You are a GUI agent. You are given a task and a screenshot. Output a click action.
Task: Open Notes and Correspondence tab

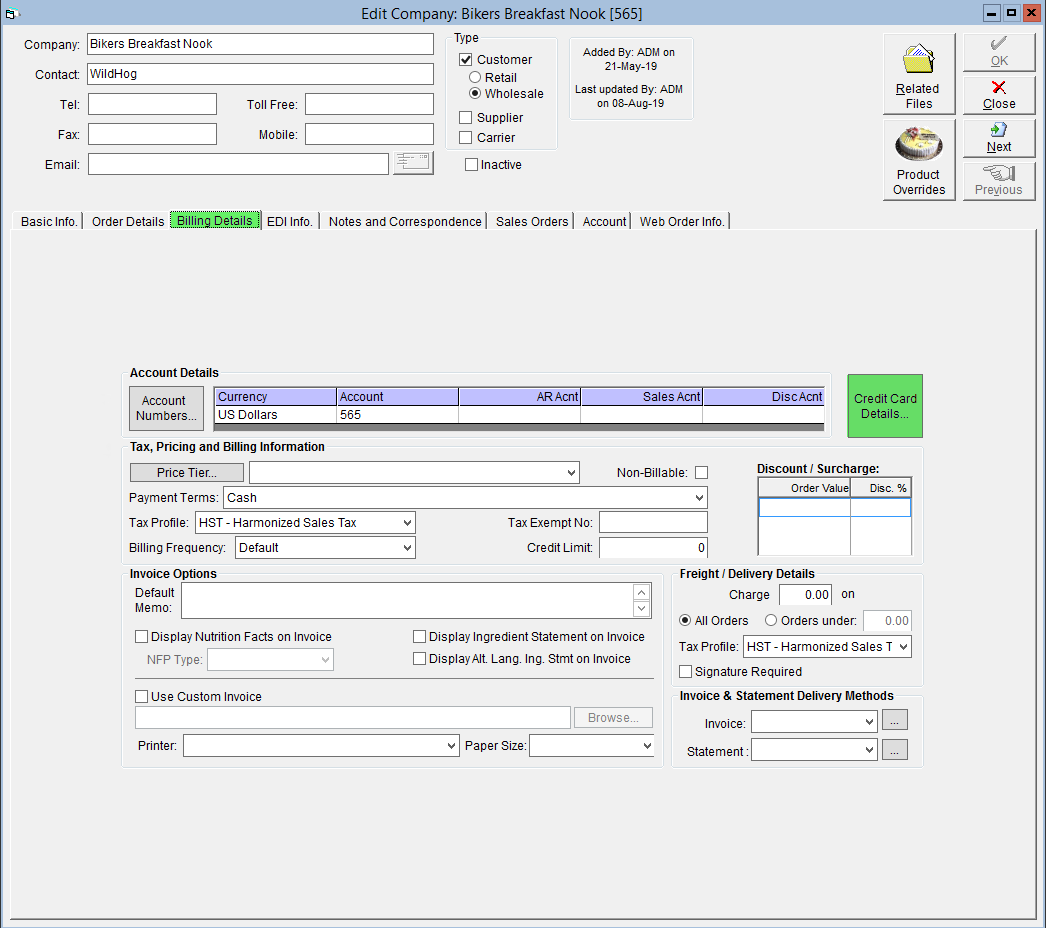[x=405, y=221]
